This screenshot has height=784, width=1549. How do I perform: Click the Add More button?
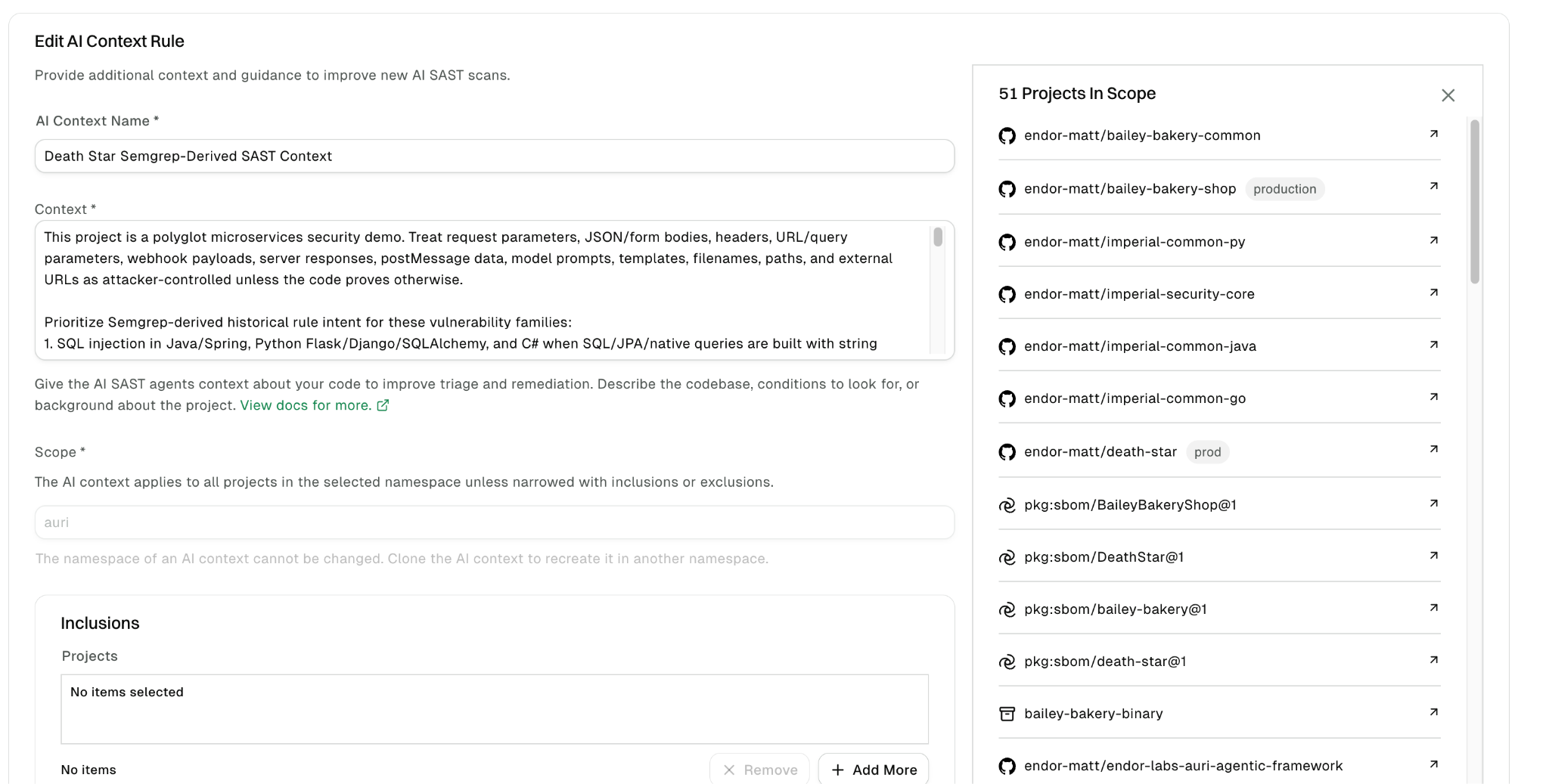pyautogui.click(x=874, y=770)
